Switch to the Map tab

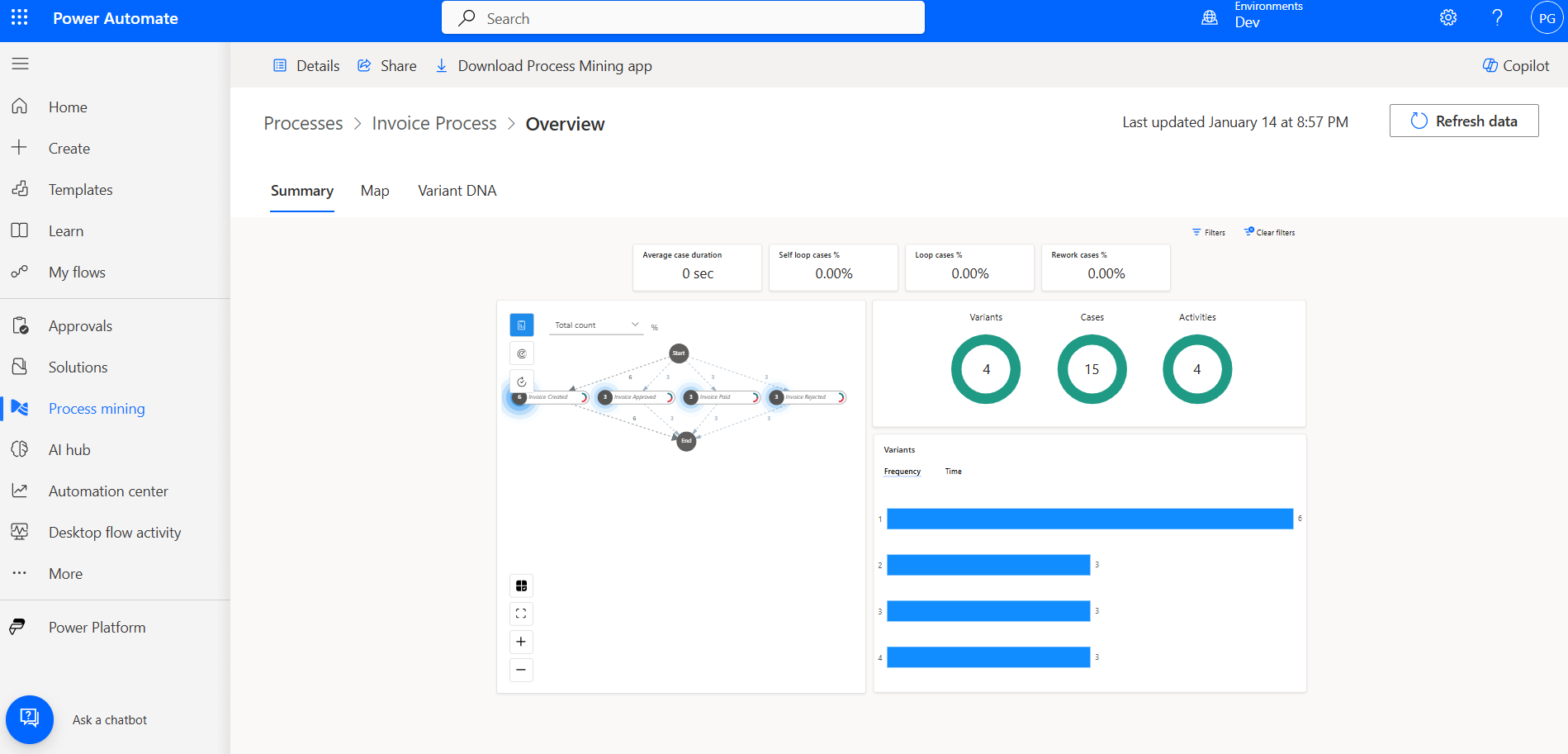tap(375, 191)
